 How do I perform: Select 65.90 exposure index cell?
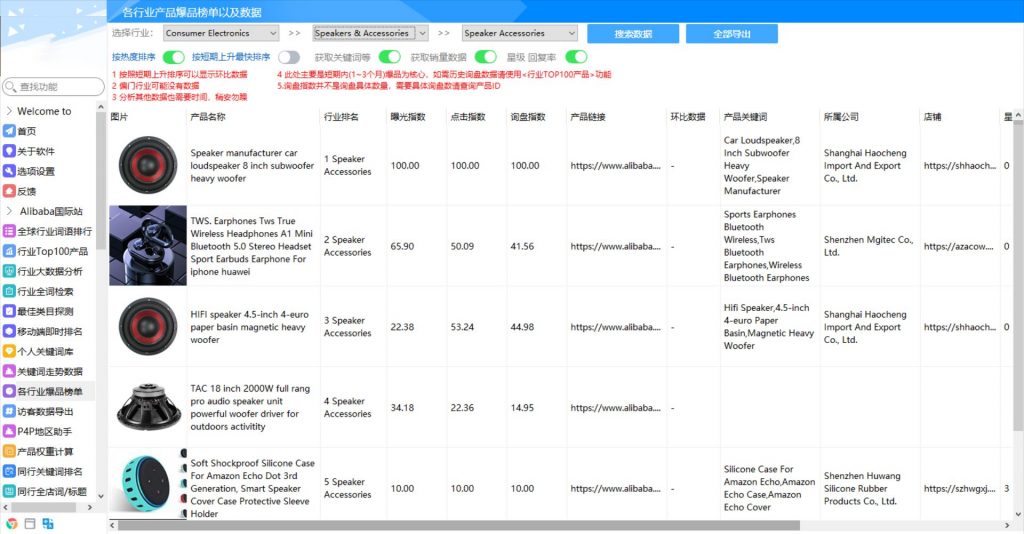[x=402, y=247]
